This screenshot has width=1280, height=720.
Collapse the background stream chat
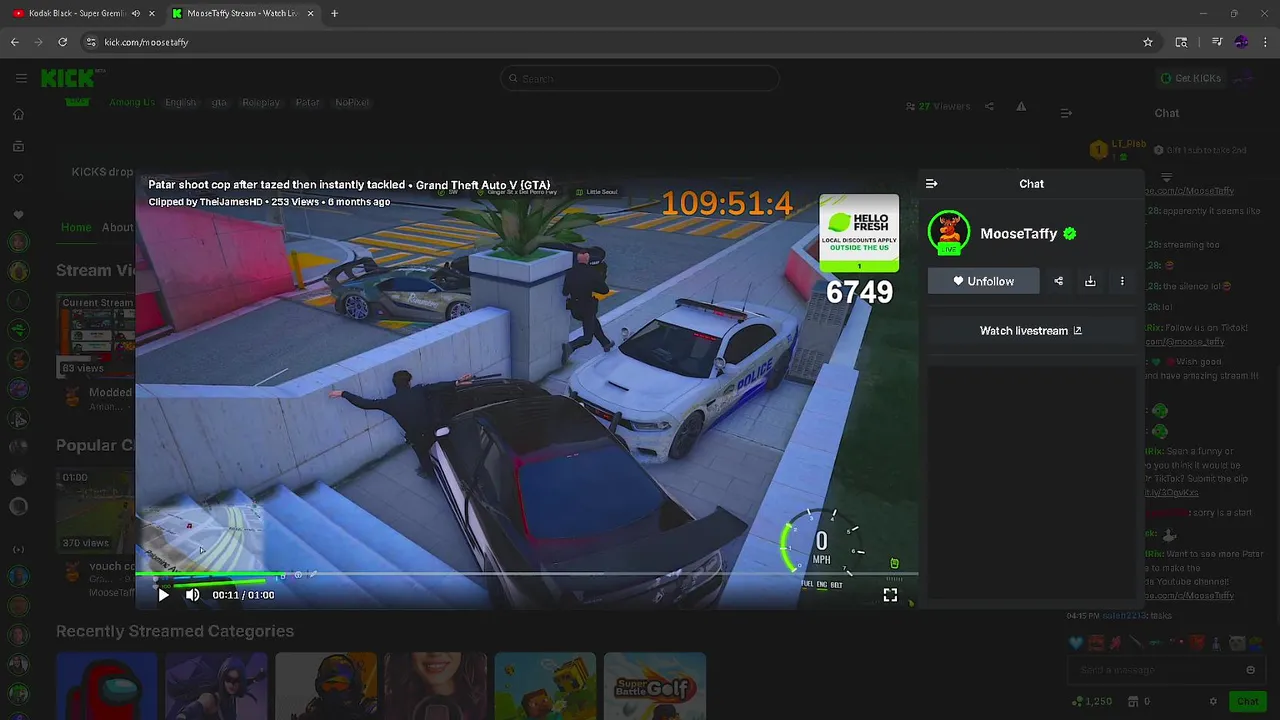(1066, 113)
